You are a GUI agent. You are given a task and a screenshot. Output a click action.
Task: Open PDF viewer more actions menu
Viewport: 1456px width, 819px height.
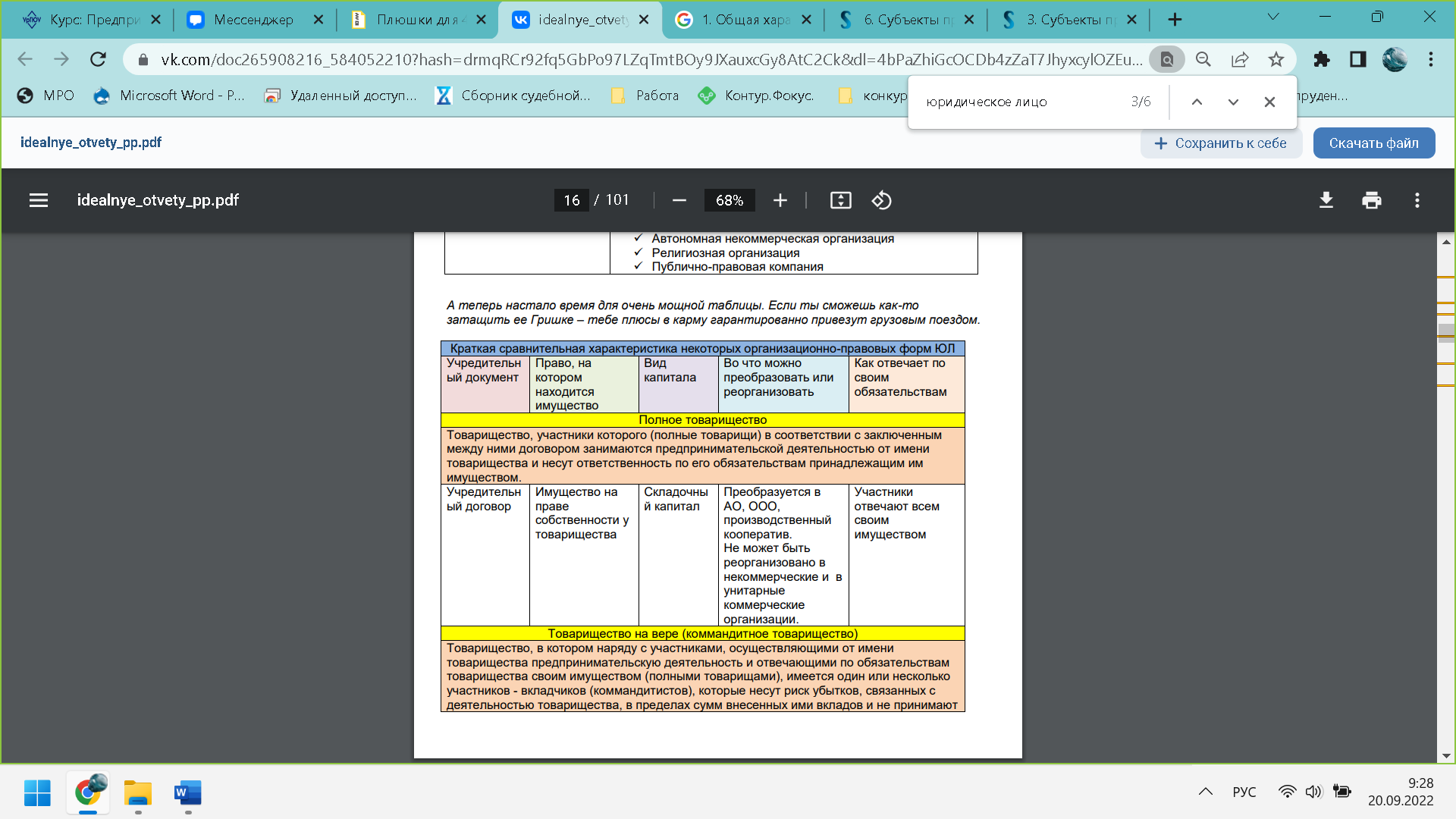[x=1417, y=200]
